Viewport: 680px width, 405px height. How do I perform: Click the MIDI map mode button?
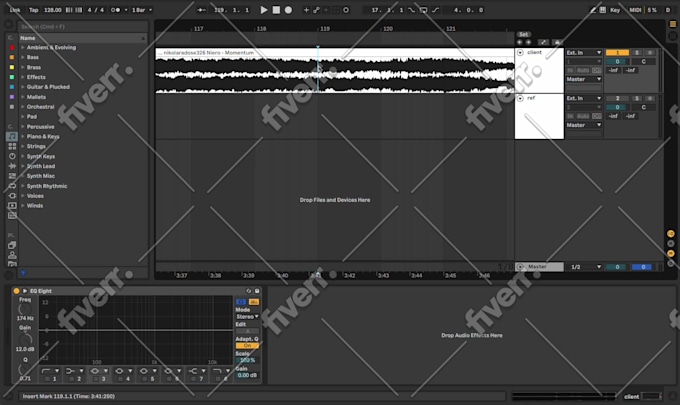point(635,10)
